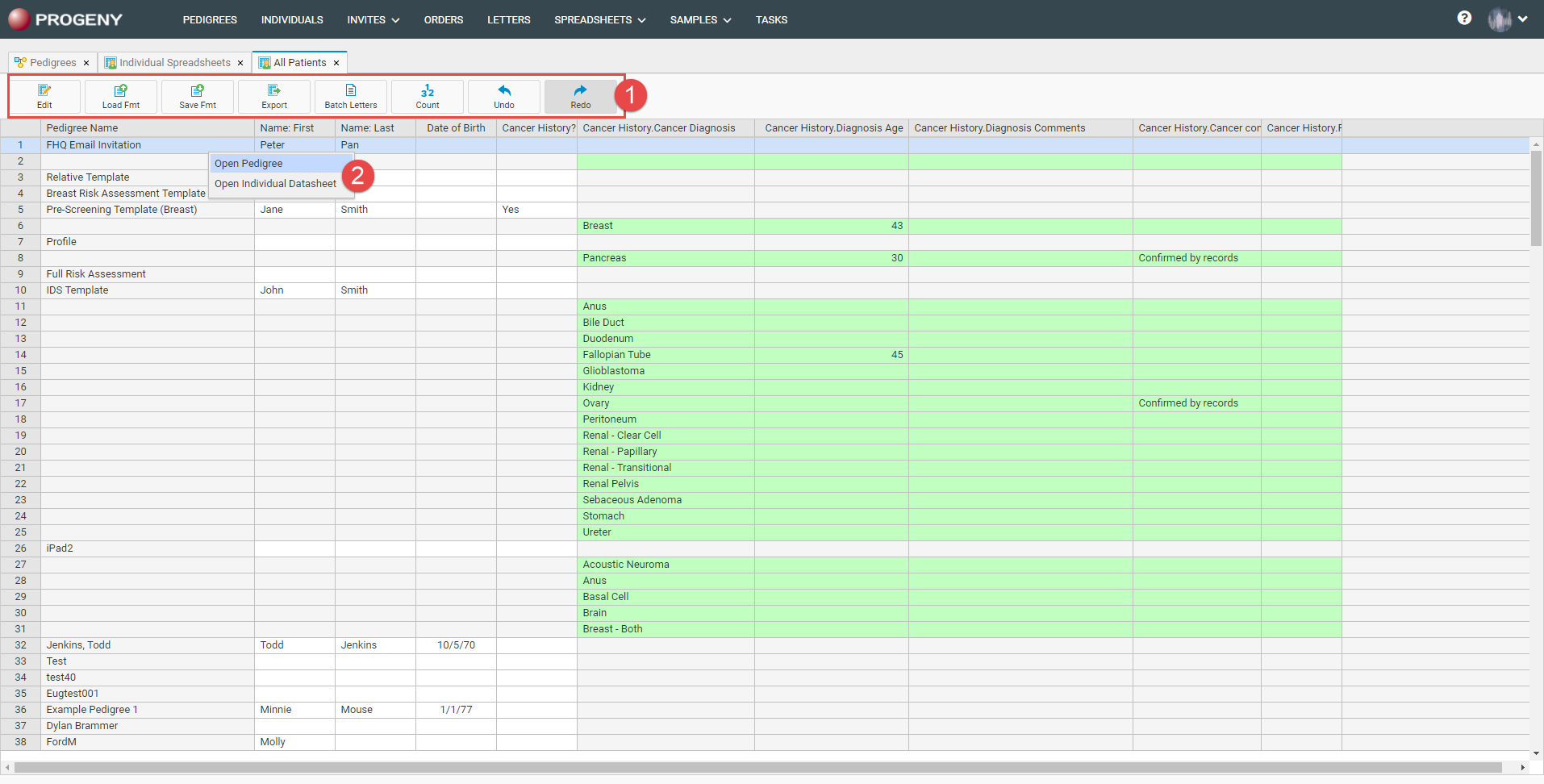Select the Load Fmt toolbar icon

(x=120, y=96)
